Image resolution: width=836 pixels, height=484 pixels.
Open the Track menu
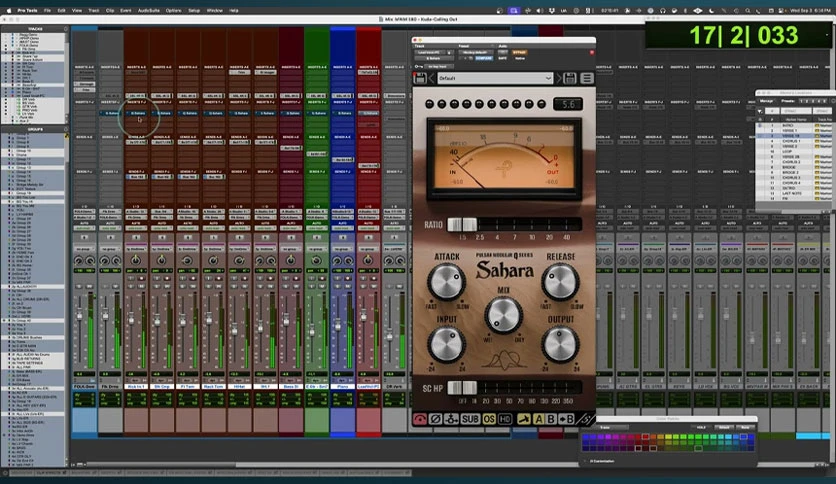click(x=93, y=10)
